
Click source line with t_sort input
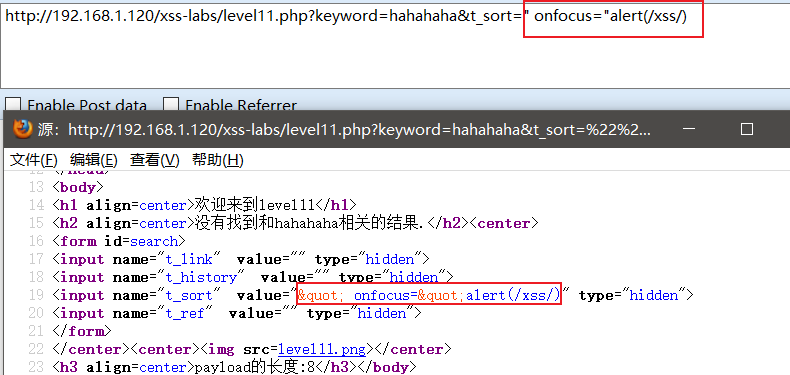[373, 295]
